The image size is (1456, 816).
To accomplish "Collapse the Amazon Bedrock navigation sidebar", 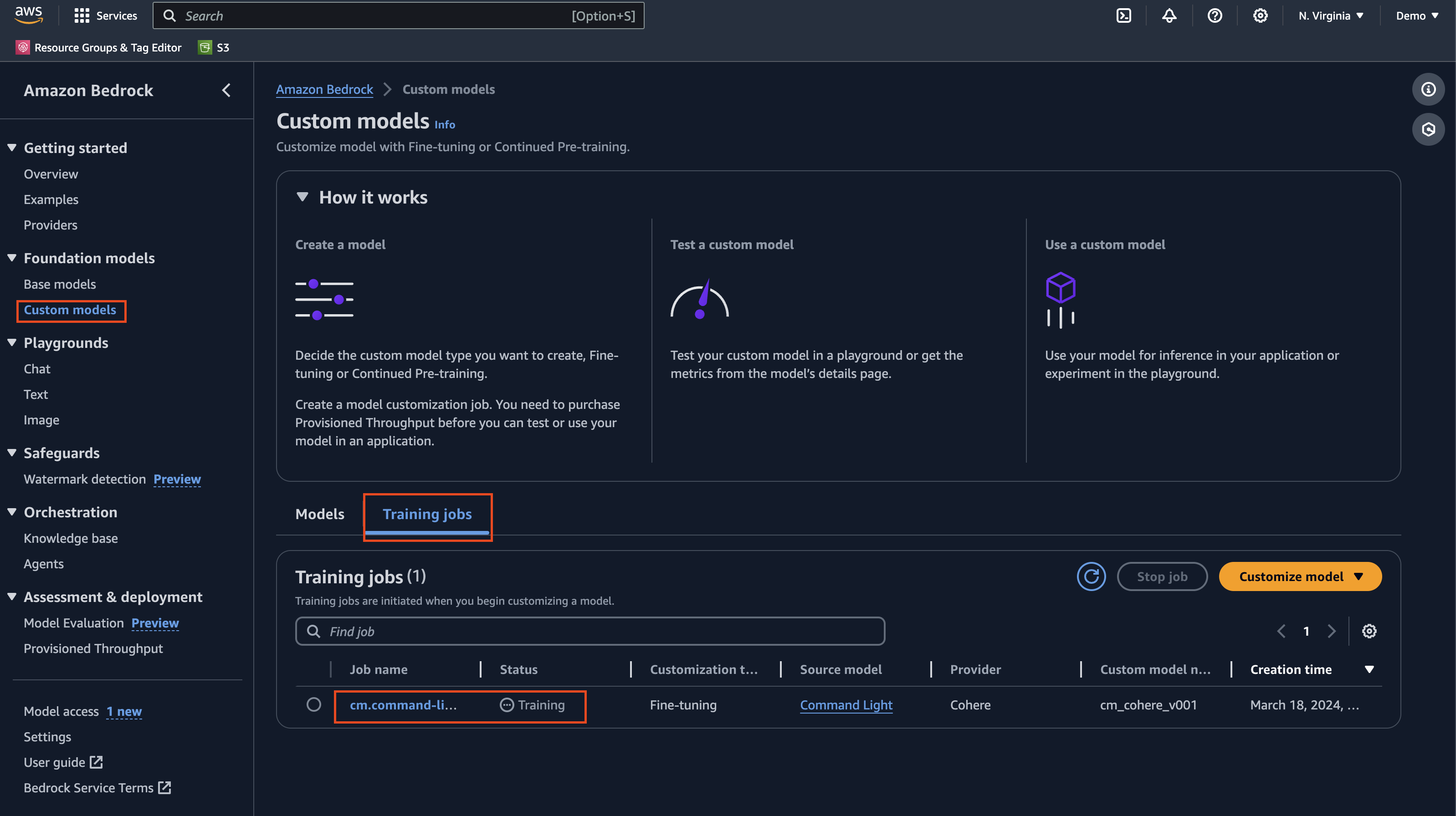I will pos(226,90).
